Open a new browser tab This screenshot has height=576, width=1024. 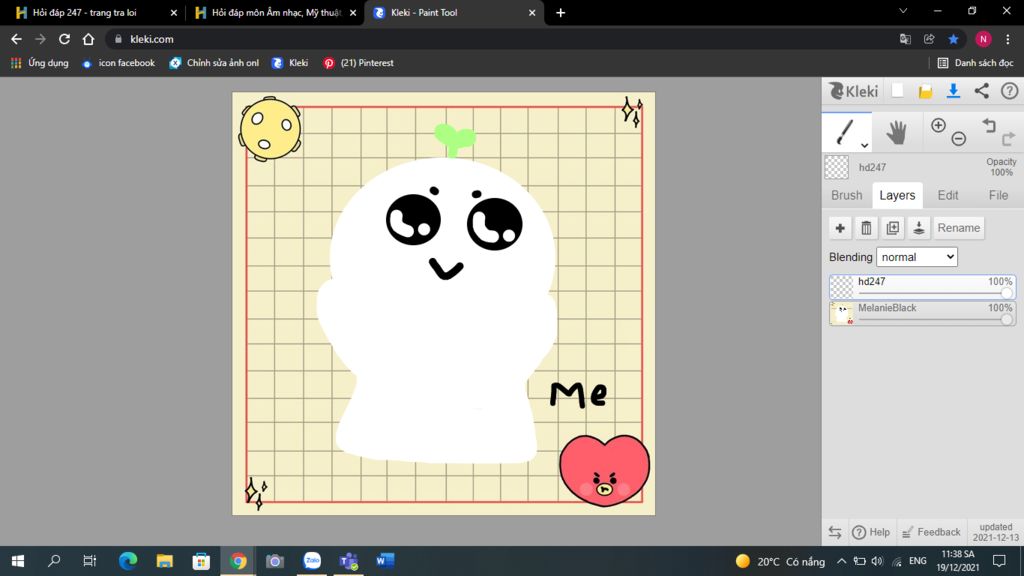[560, 12]
